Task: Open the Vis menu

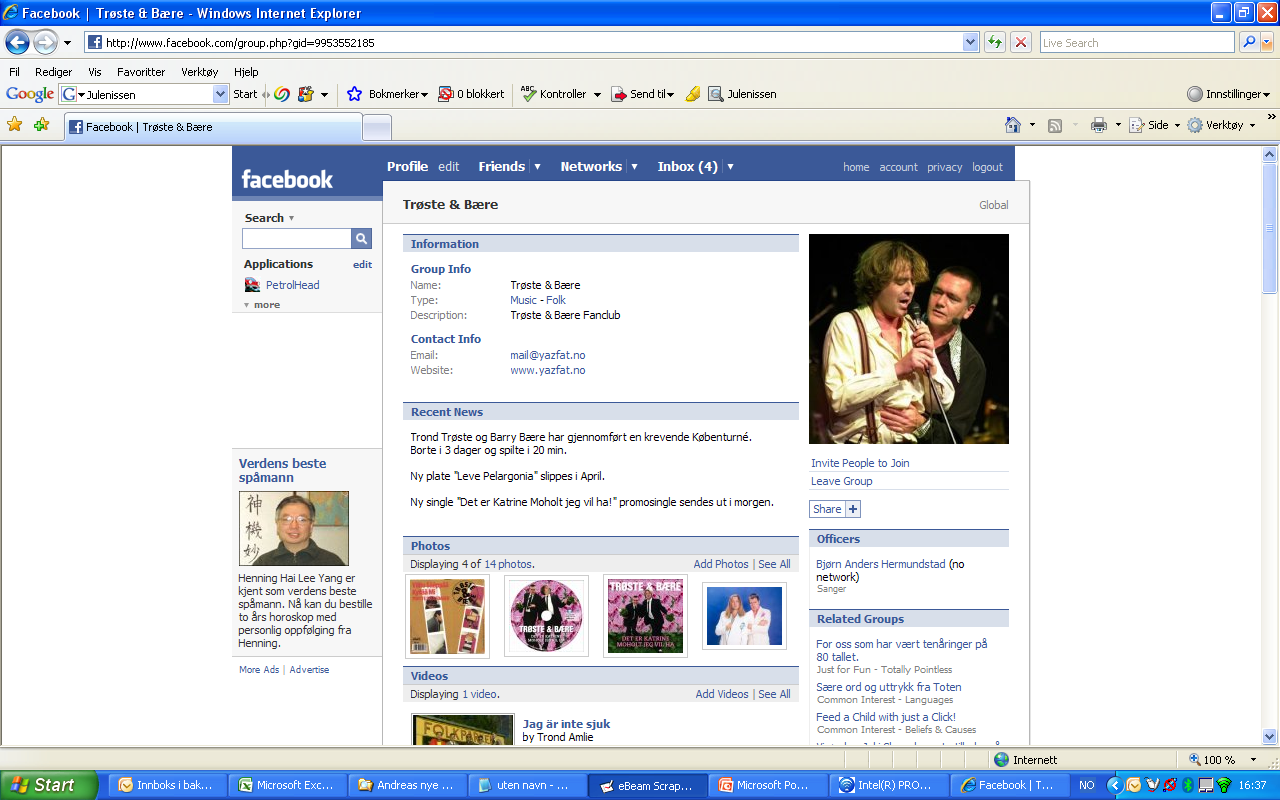Action: click(x=95, y=72)
